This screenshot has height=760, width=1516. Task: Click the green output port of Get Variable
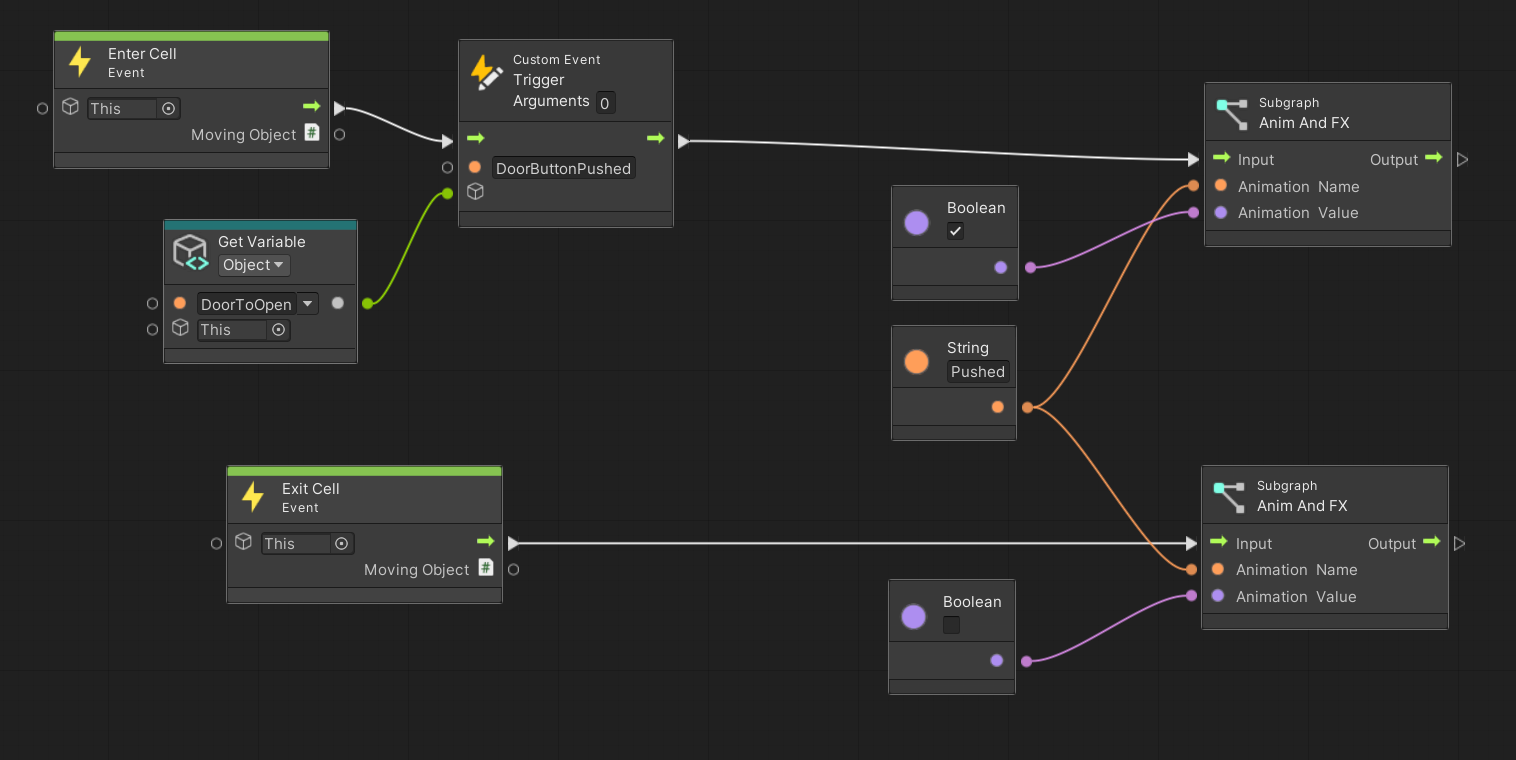(x=367, y=303)
